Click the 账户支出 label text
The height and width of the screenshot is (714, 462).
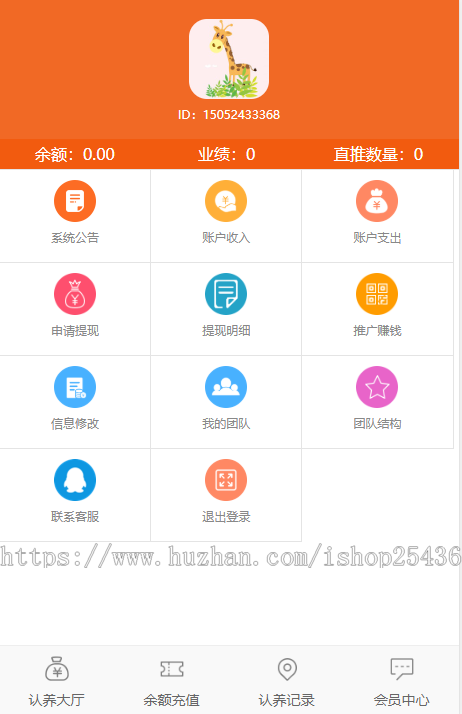(x=377, y=238)
